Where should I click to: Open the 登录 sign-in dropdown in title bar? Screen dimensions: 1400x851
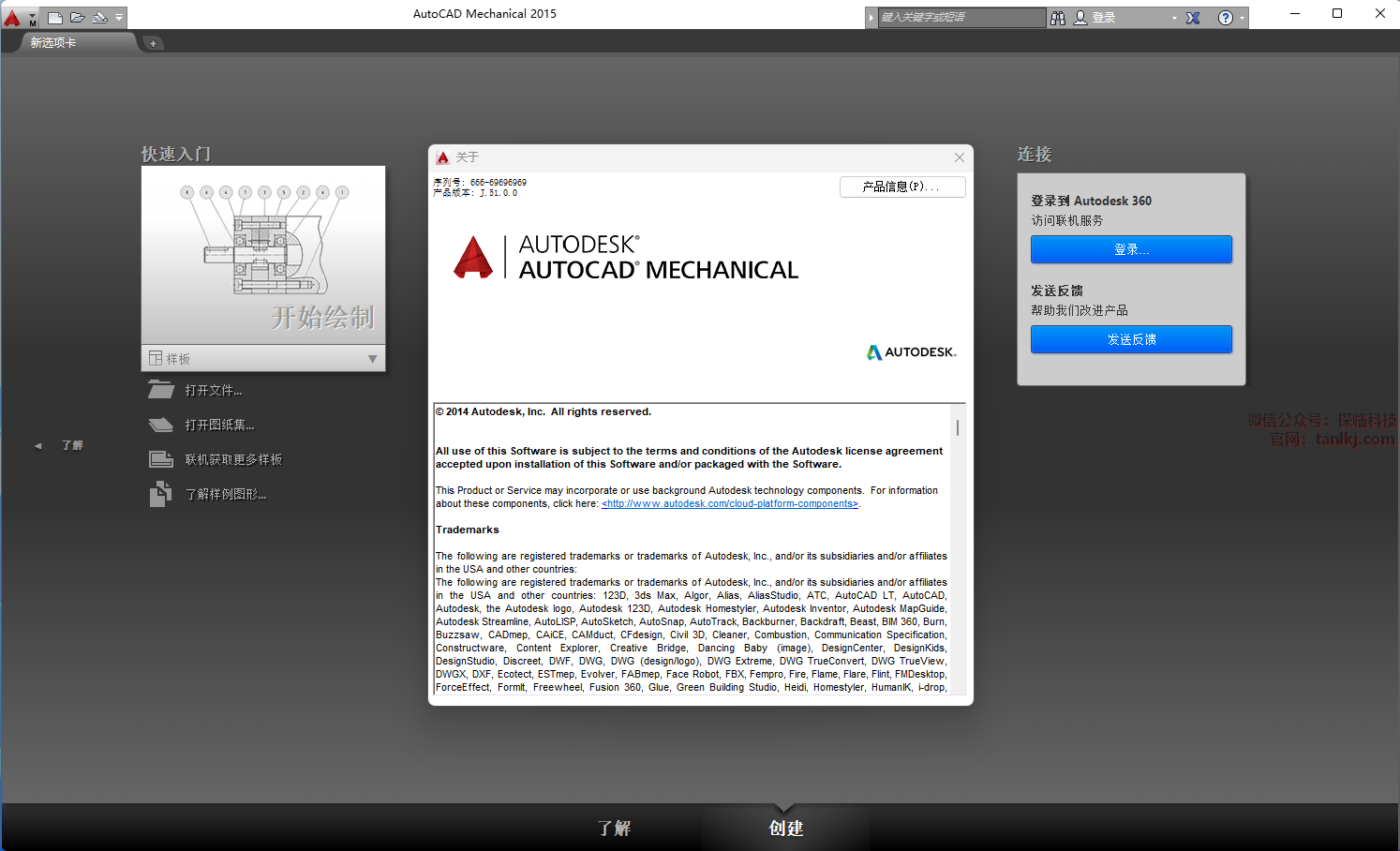(1174, 18)
